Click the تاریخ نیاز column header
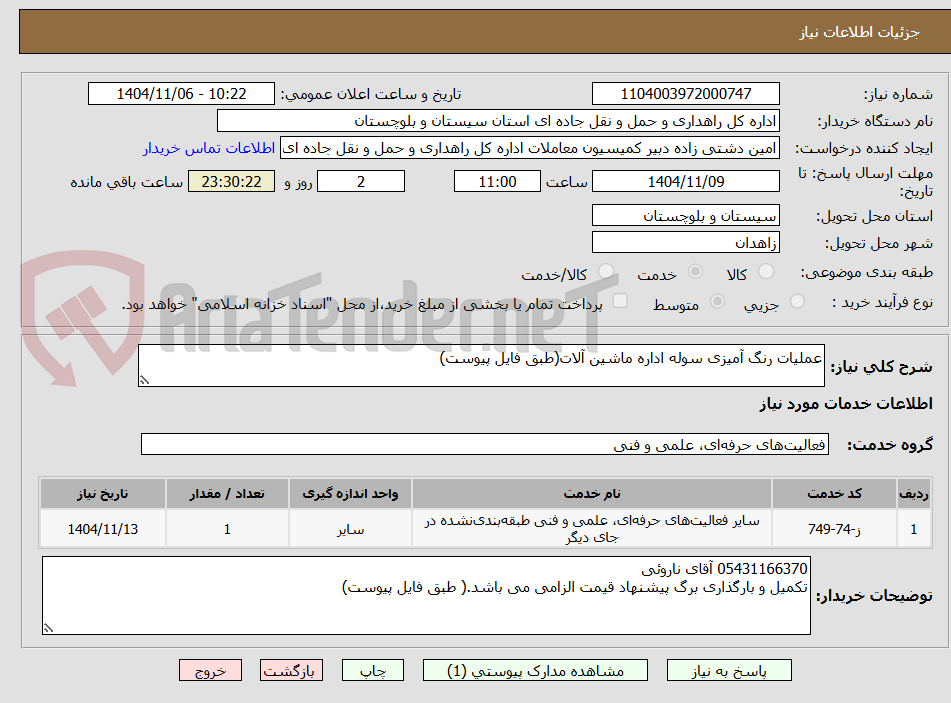The width and height of the screenshot is (951, 703). pyautogui.click(x=102, y=494)
